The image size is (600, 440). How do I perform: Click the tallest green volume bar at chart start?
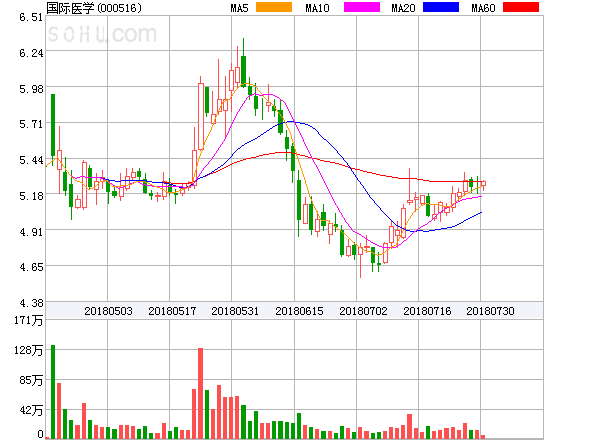[53, 392]
